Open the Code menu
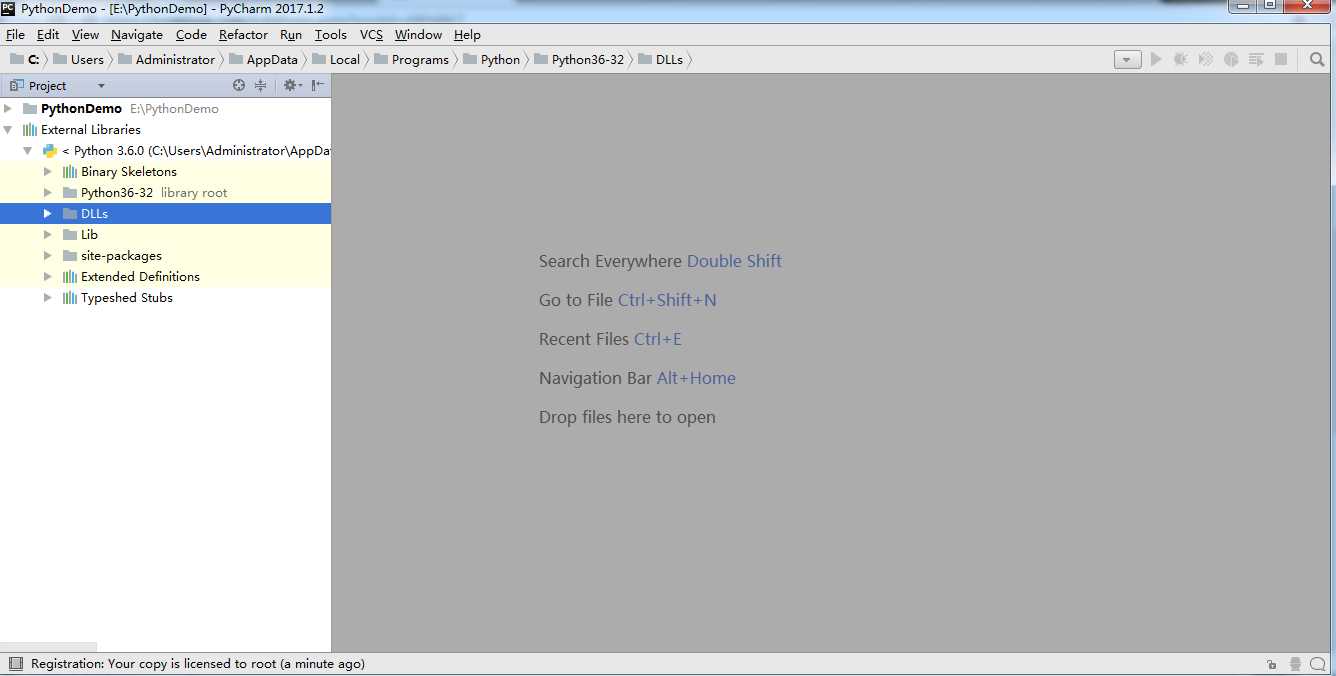This screenshot has height=676, width=1336. (x=191, y=34)
